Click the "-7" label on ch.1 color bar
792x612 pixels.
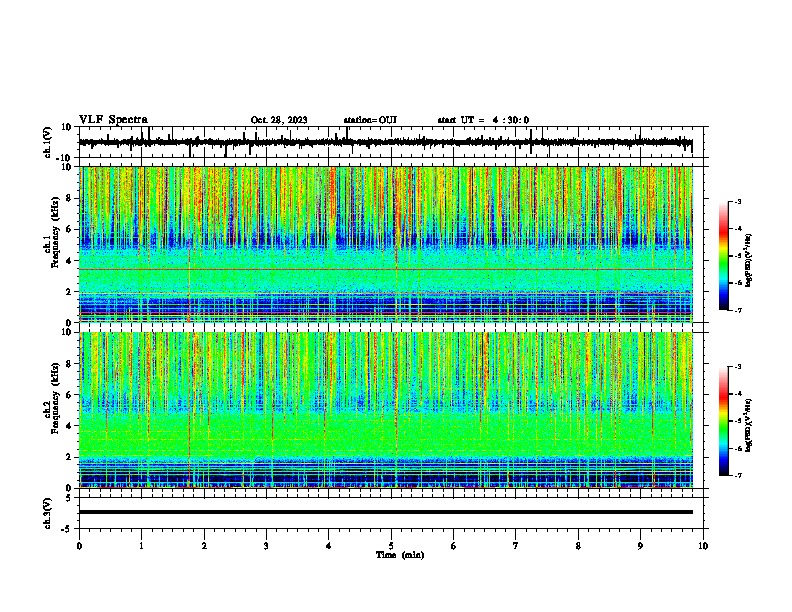tap(737, 310)
